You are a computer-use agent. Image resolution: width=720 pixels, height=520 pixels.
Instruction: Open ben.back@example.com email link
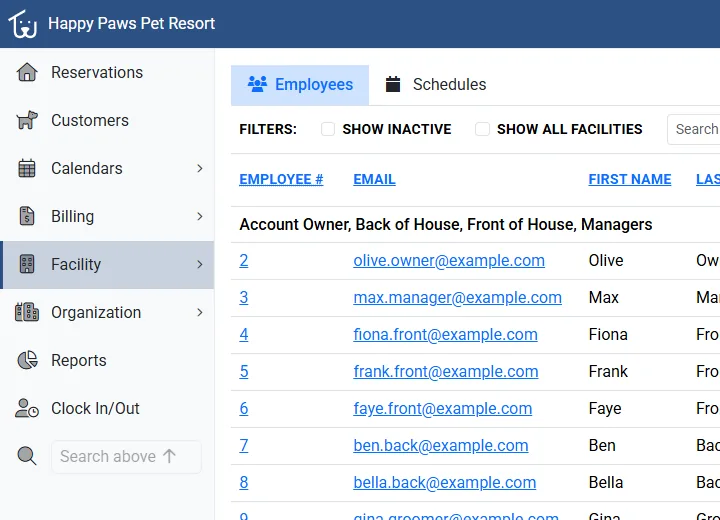(441, 446)
